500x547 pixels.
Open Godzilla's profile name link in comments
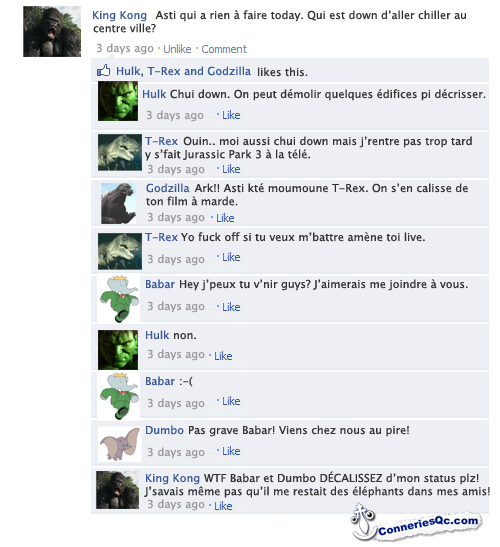pyautogui.click(x=167, y=188)
